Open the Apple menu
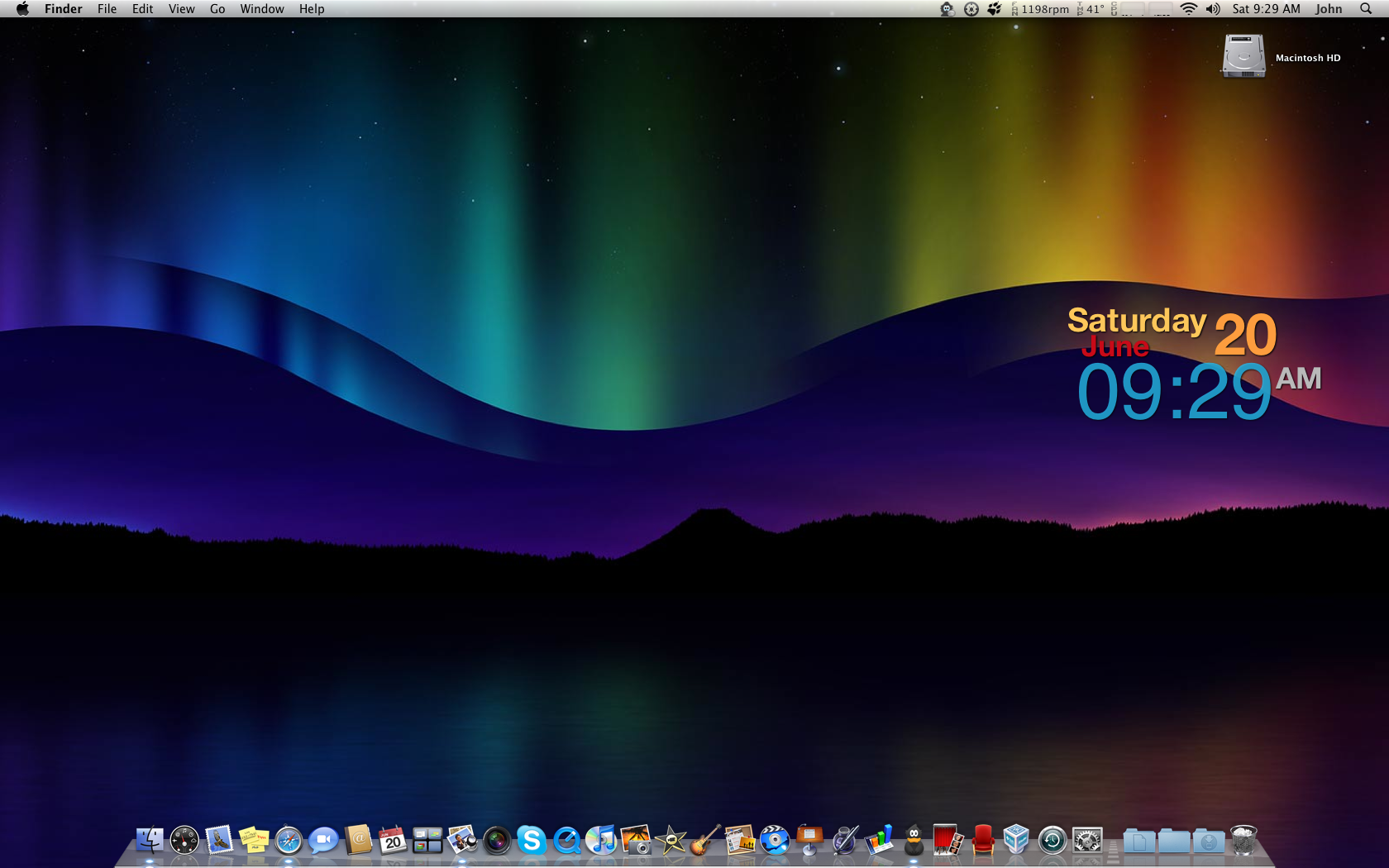The height and width of the screenshot is (868, 1389). 22,9
